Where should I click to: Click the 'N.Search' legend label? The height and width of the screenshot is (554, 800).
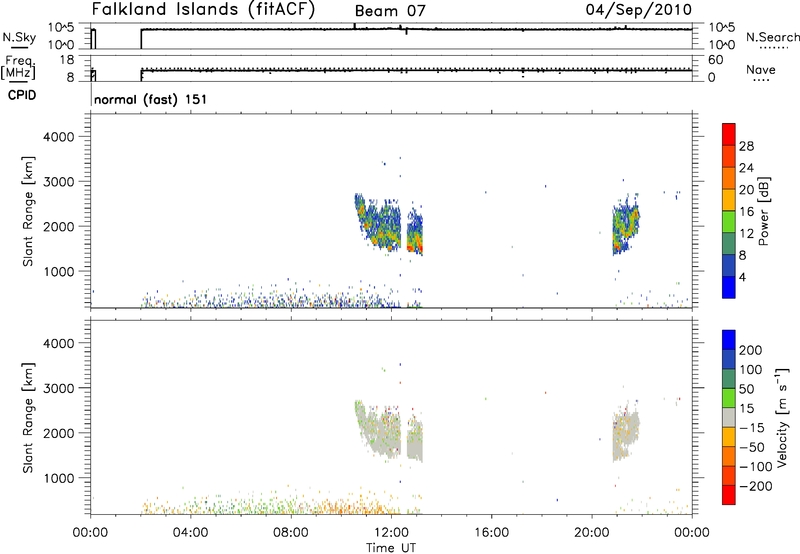click(x=772, y=37)
